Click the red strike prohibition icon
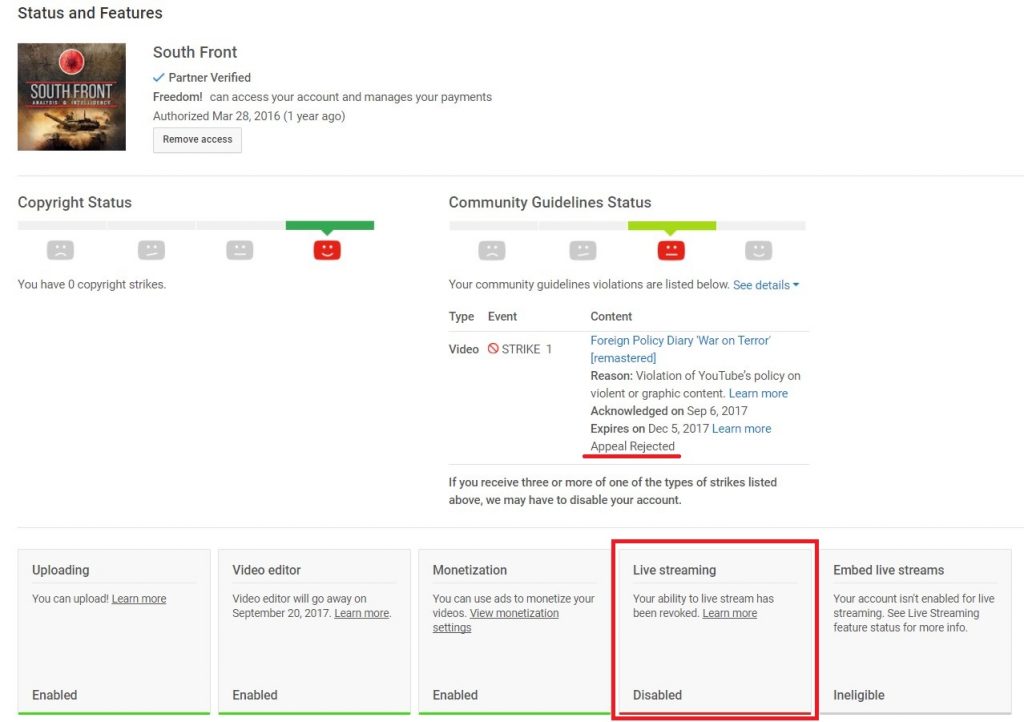Screen dimensions: 1024x722 coord(493,349)
